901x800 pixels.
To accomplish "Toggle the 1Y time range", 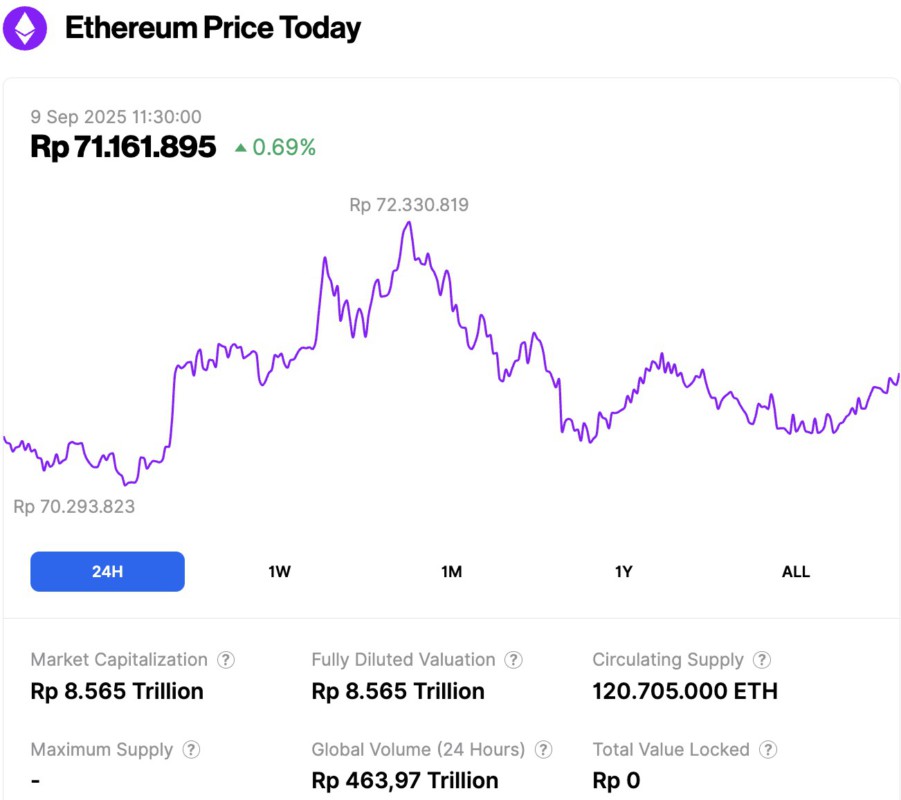I will [x=623, y=571].
